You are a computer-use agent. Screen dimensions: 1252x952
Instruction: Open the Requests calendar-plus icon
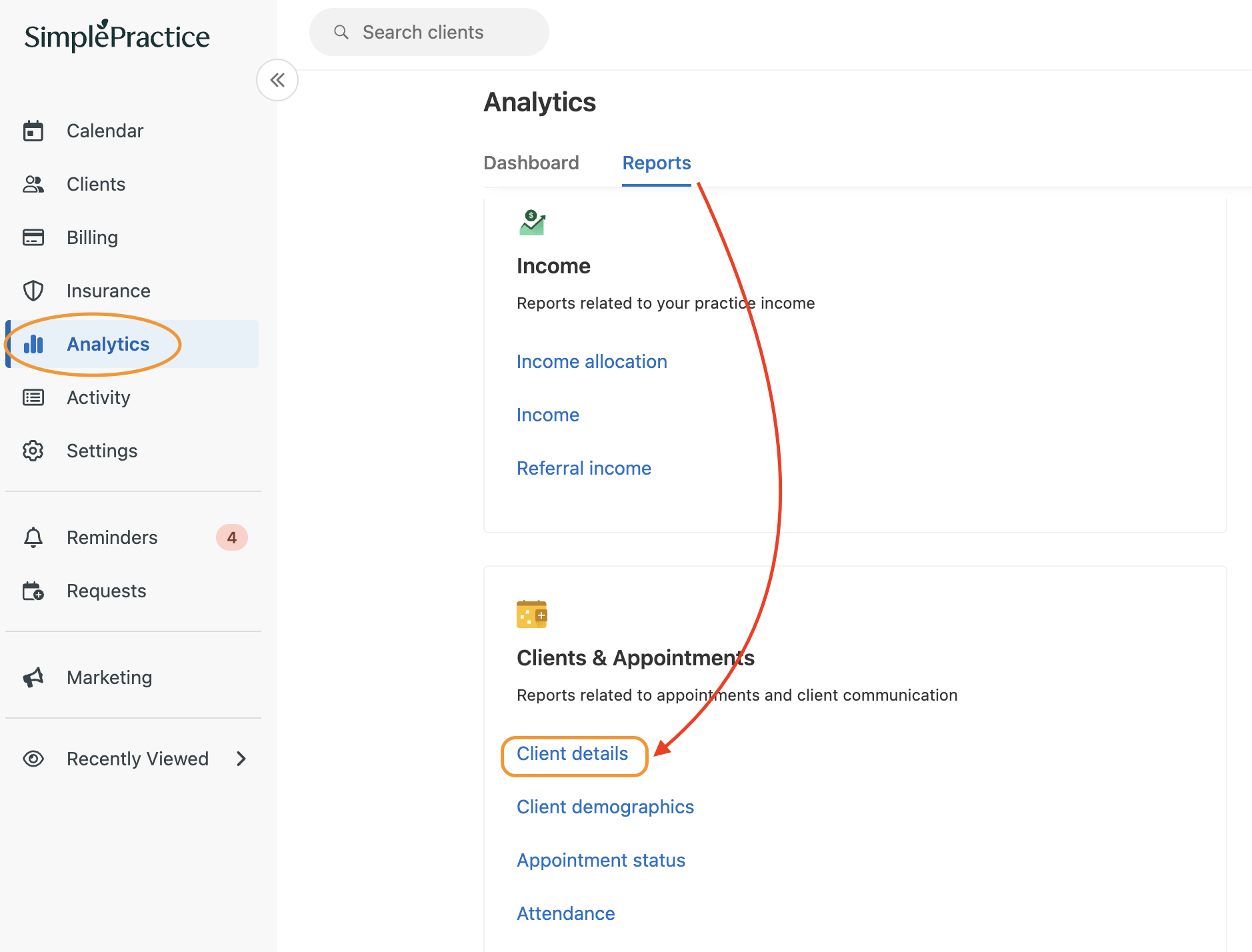[x=33, y=591]
